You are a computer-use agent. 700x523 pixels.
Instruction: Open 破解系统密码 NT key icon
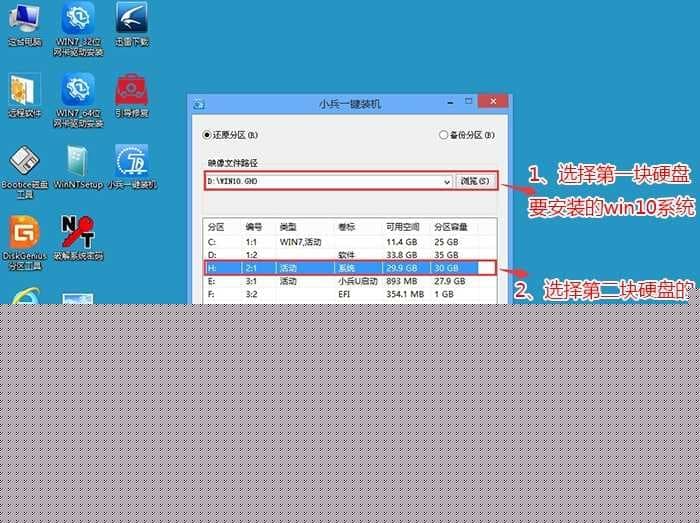tap(78, 239)
